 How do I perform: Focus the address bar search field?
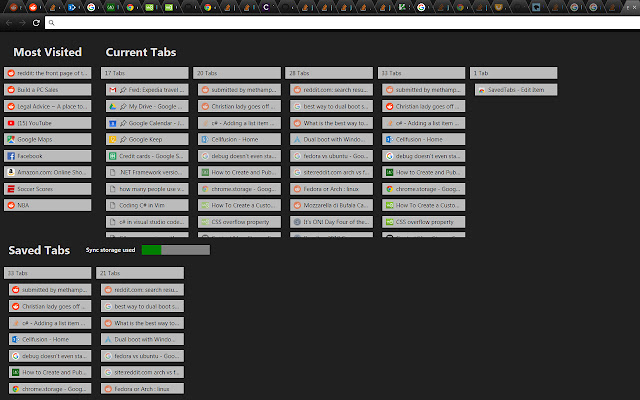click(342, 23)
